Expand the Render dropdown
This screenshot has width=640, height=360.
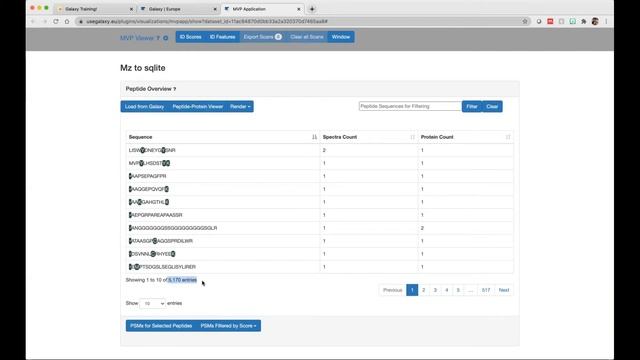240,107
